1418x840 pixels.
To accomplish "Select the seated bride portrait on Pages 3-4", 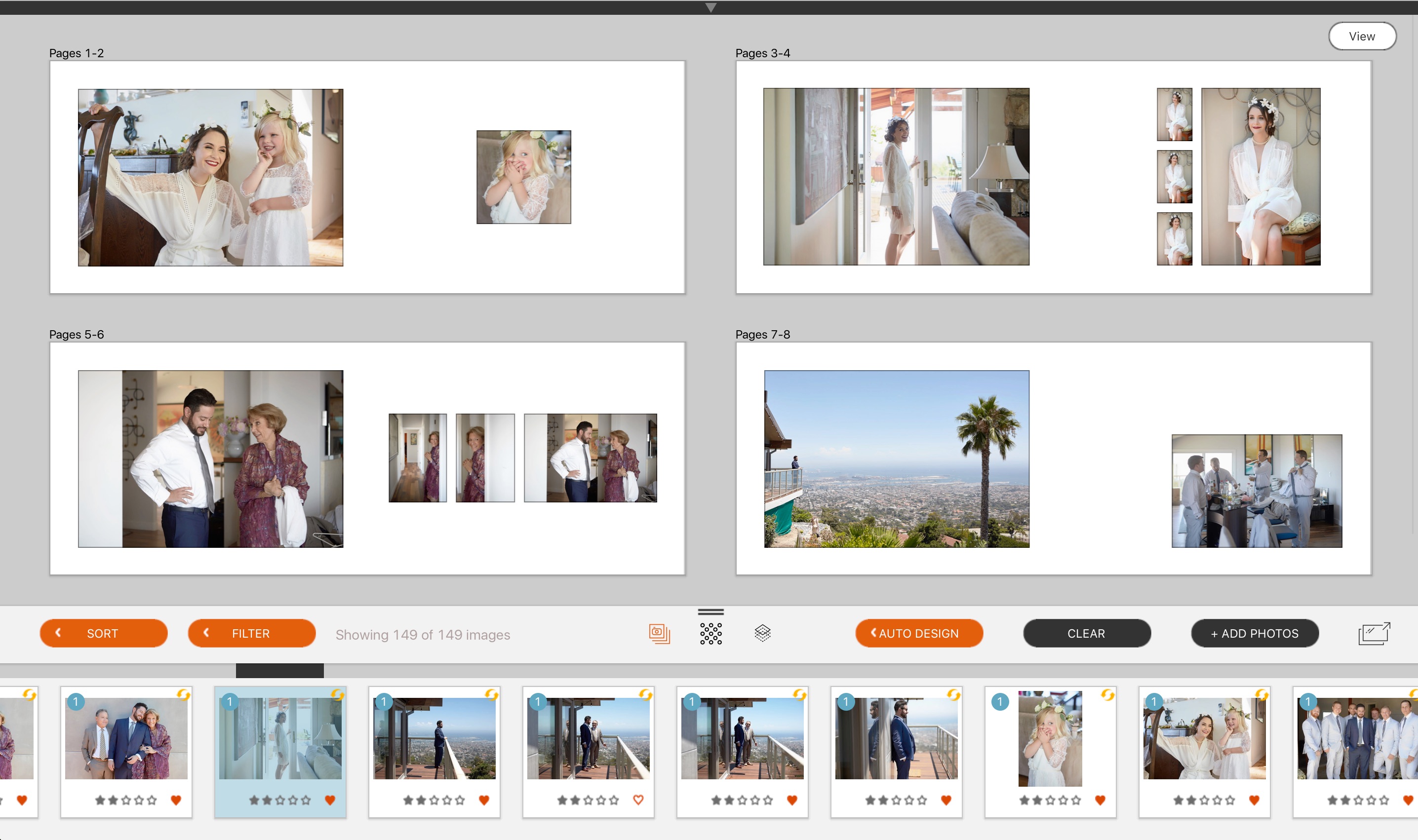I will (1261, 177).
